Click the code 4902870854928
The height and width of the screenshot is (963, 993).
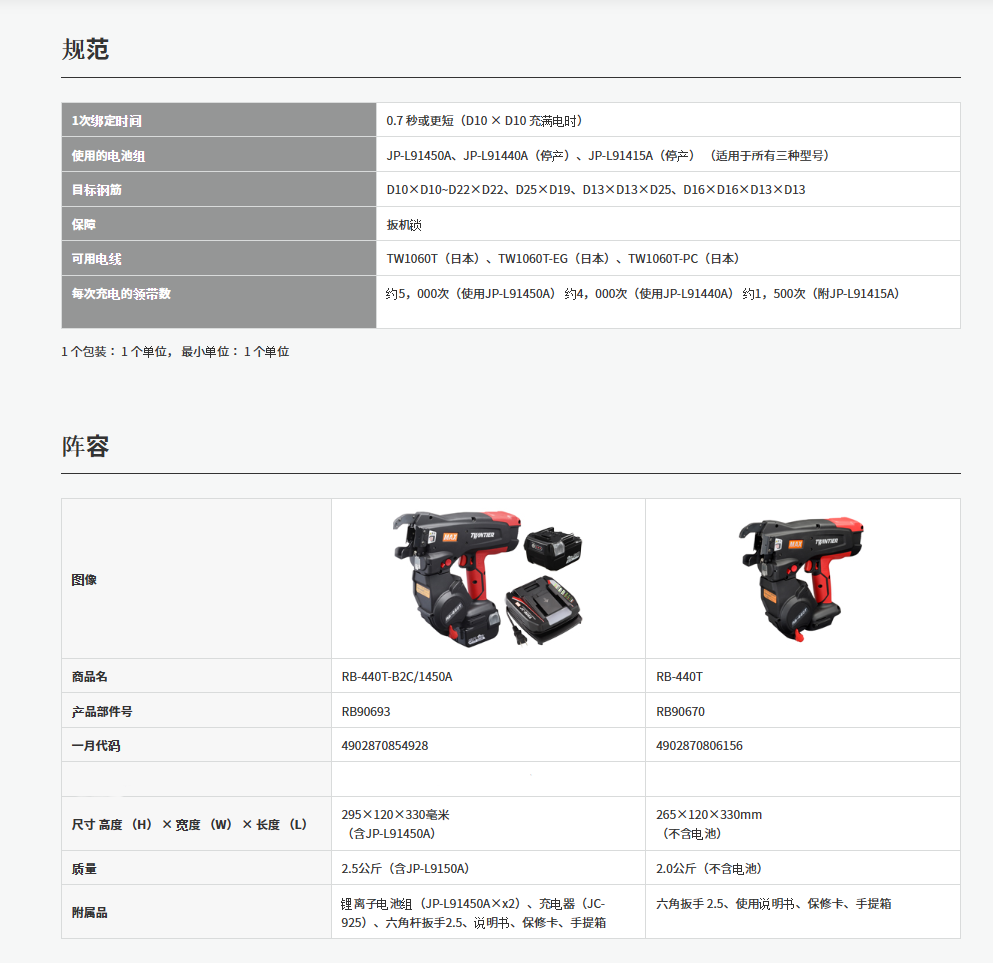pyautogui.click(x=385, y=746)
